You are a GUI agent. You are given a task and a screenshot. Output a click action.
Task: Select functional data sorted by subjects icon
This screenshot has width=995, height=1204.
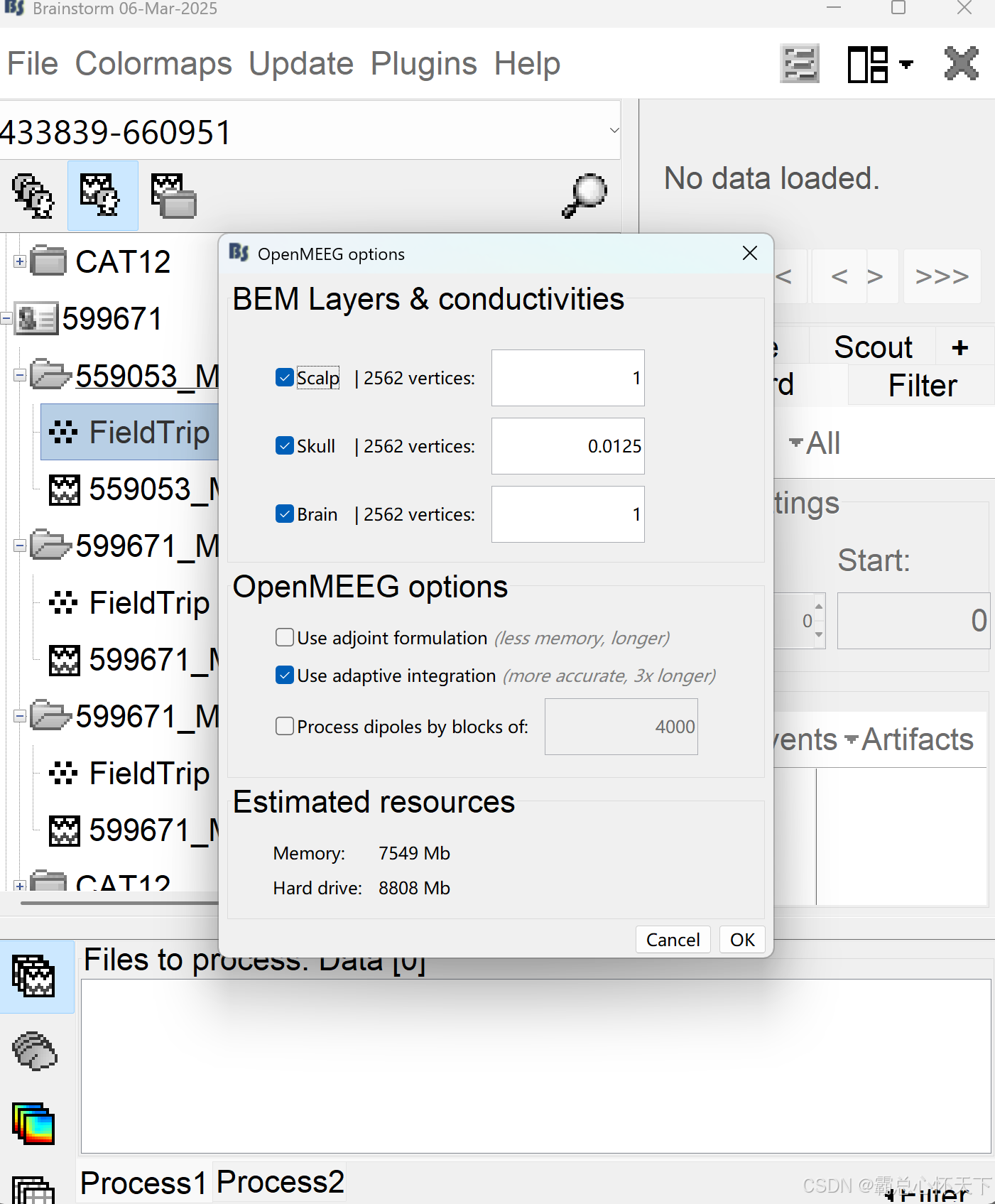click(x=102, y=195)
